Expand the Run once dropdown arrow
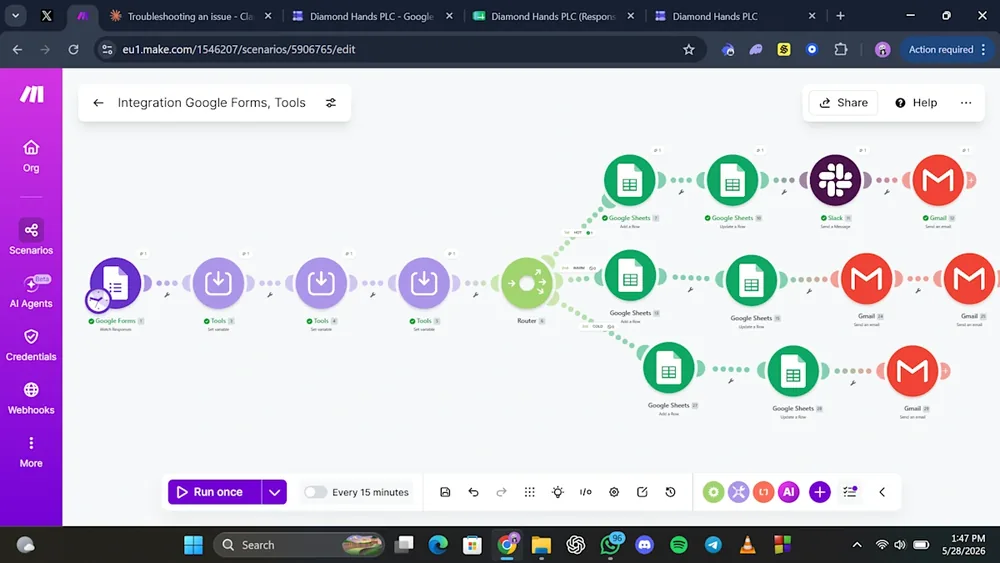Image resolution: width=1000 pixels, height=563 pixels. click(x=274, y=492)
